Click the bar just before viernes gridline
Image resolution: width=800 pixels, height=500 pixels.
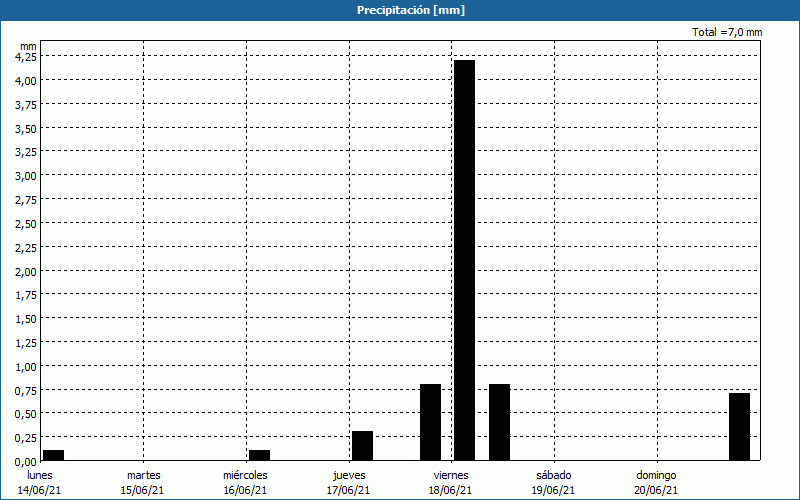point(430,422)
